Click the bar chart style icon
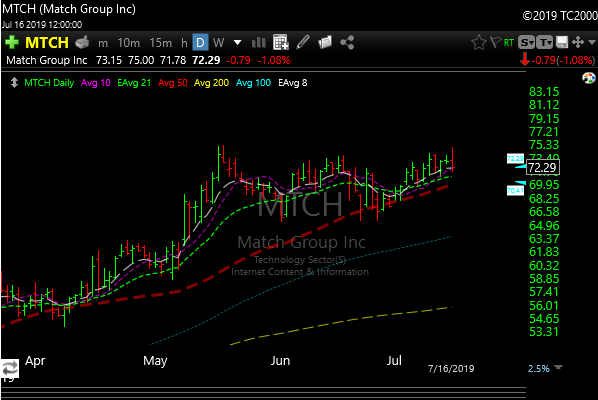598x400 pixels. (259, 42)
